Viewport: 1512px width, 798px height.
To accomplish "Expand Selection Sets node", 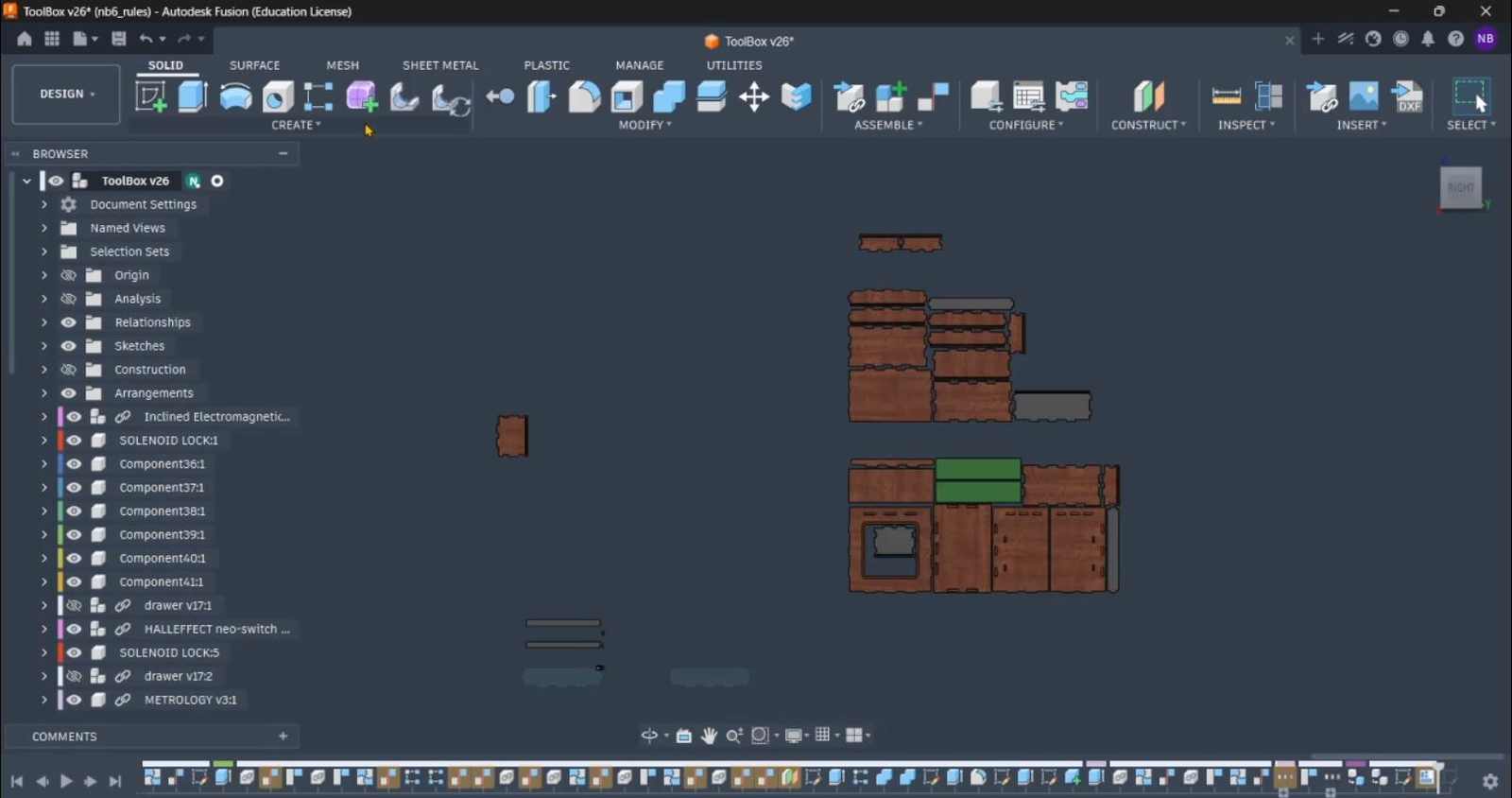I will [43, 252].
